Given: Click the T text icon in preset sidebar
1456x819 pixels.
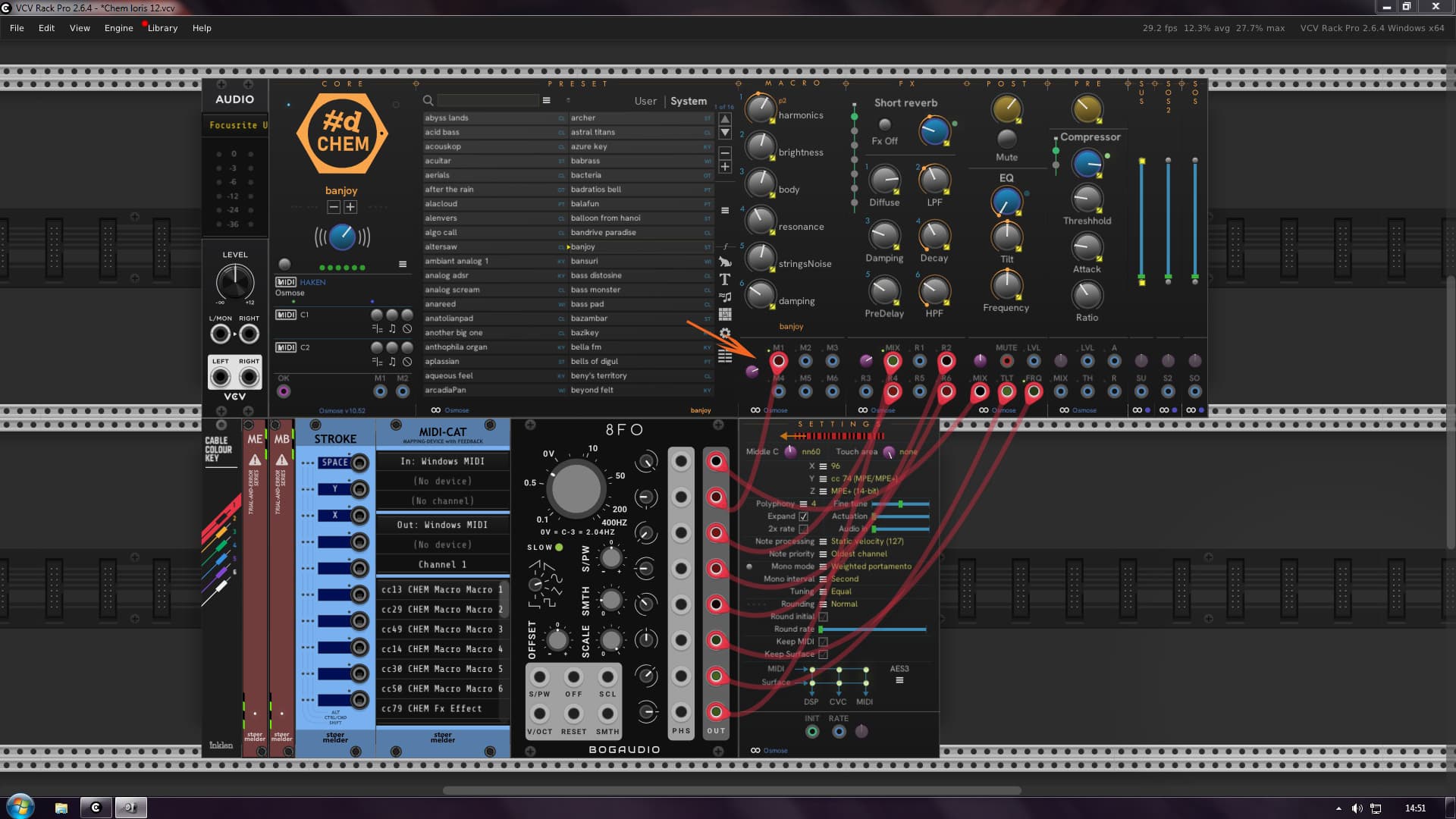Looking at the screenshot, I should pyautogui.click(x=725, y=280).
